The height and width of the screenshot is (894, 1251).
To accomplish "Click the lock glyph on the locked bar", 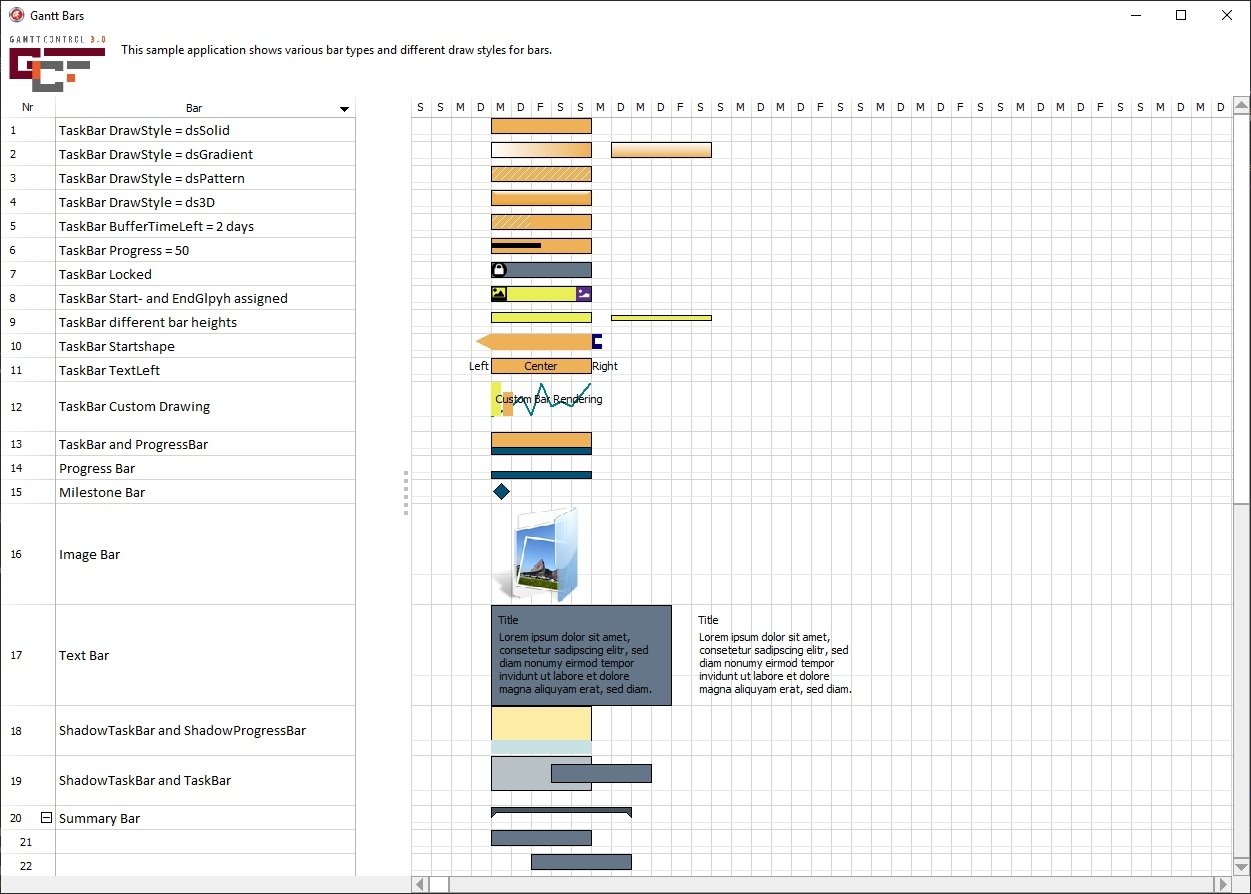I will [x=499, y=270].
